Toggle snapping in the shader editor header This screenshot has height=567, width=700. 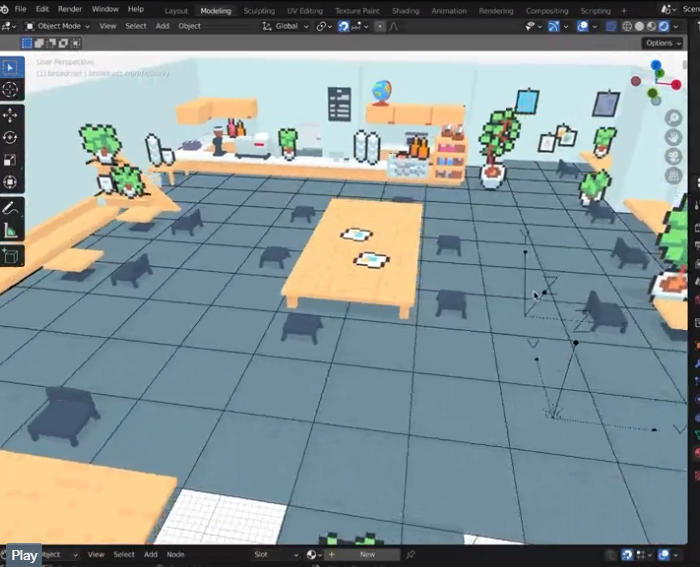[627, 554]
